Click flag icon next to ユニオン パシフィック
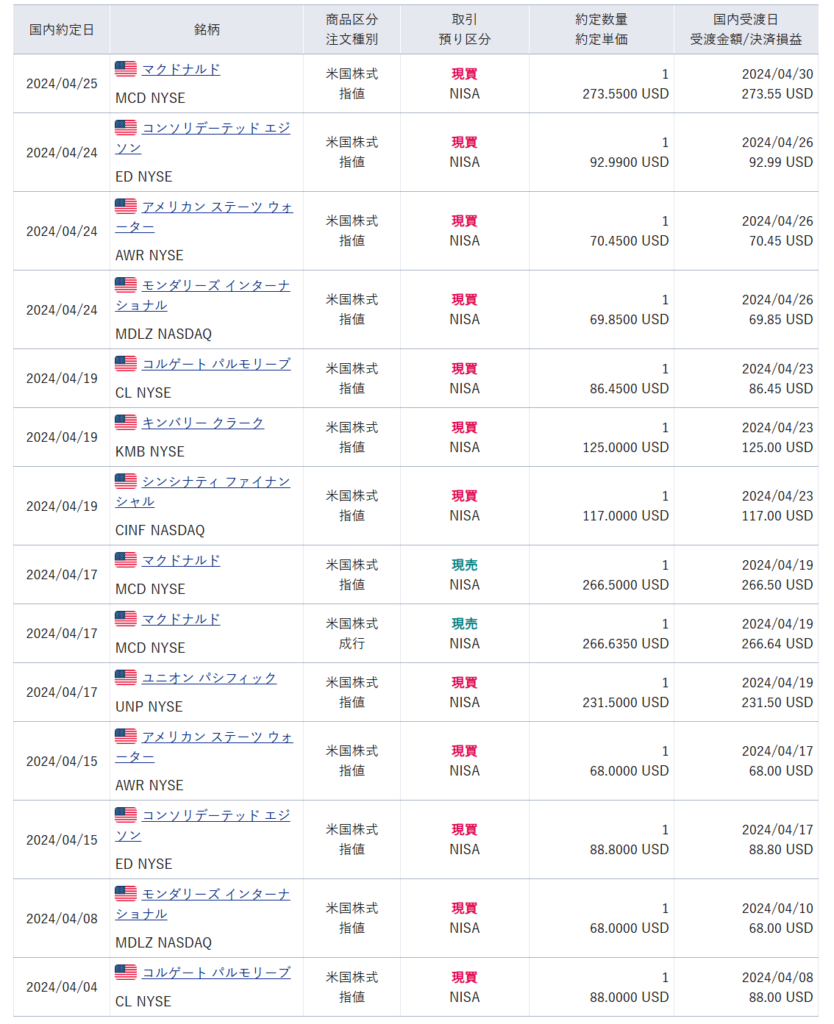Image resolution: width=834 pixels, height=1024 pixels. click(125, 678)
